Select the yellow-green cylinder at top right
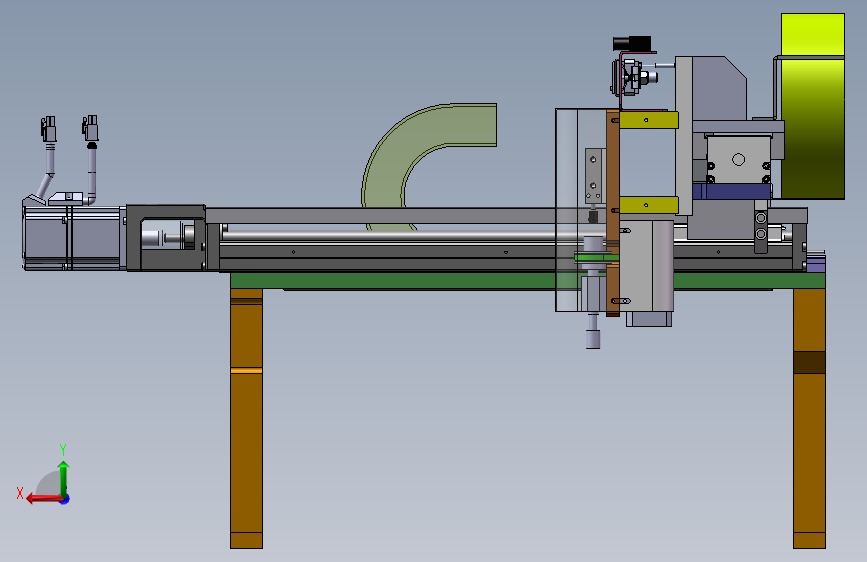Screen dimensions: 867x562 pyautogui.click(x=812, y=106)
